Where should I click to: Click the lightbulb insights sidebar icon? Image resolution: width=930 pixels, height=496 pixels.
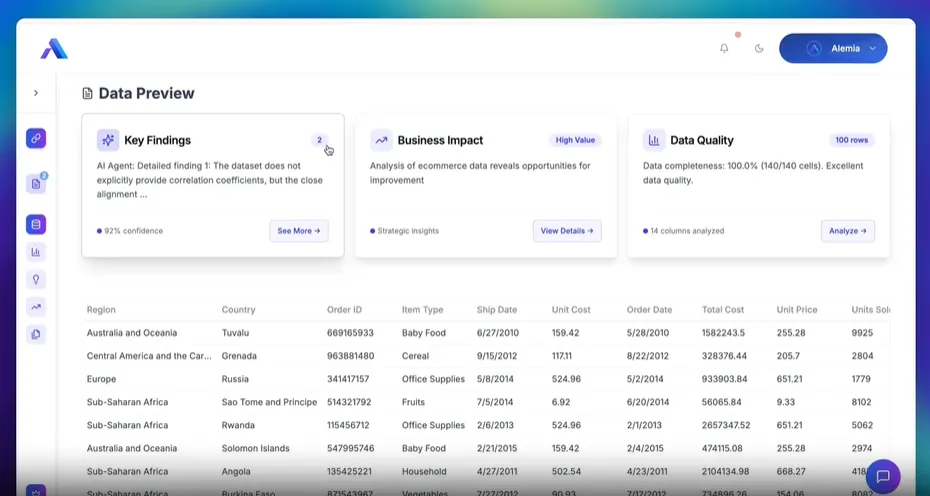coord(36,280)
